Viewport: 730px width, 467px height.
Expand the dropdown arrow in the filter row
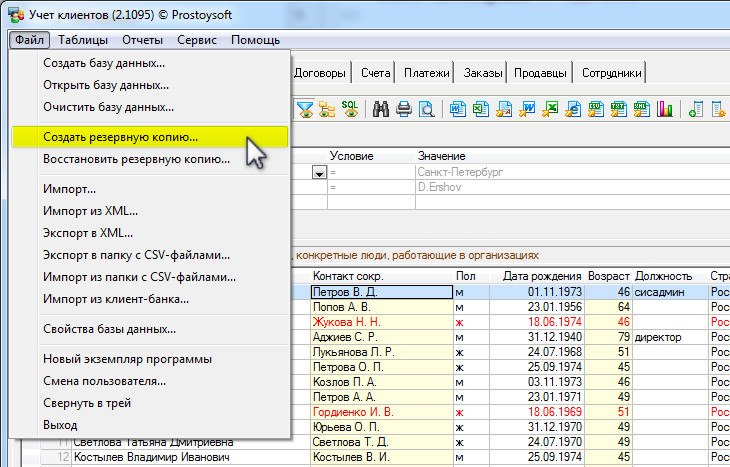[319, 172]
